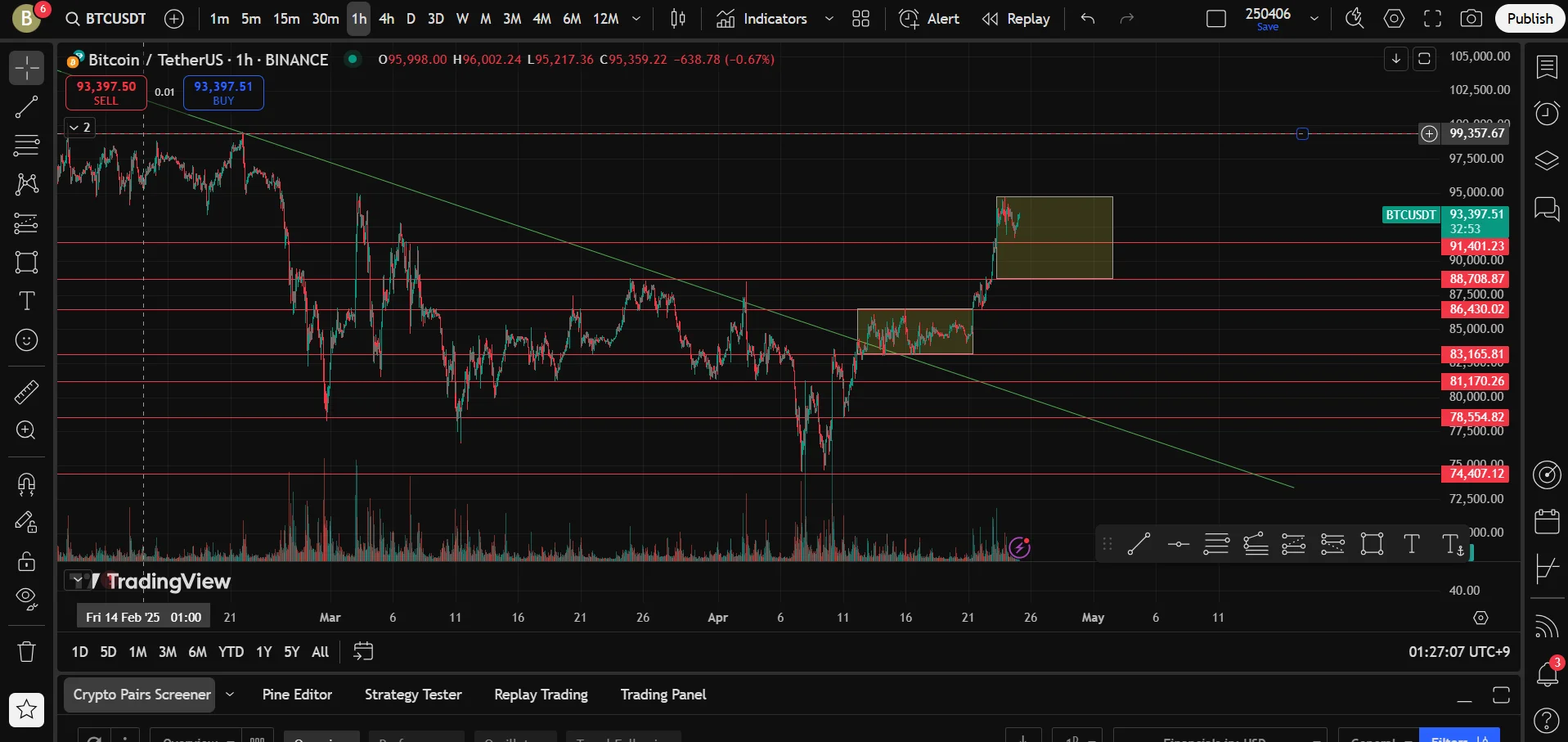Image resolution: width=1568 pixels, height=742 pixels.
Task: Switch to the Strategy Tester tab
Action: pos(413,695)
